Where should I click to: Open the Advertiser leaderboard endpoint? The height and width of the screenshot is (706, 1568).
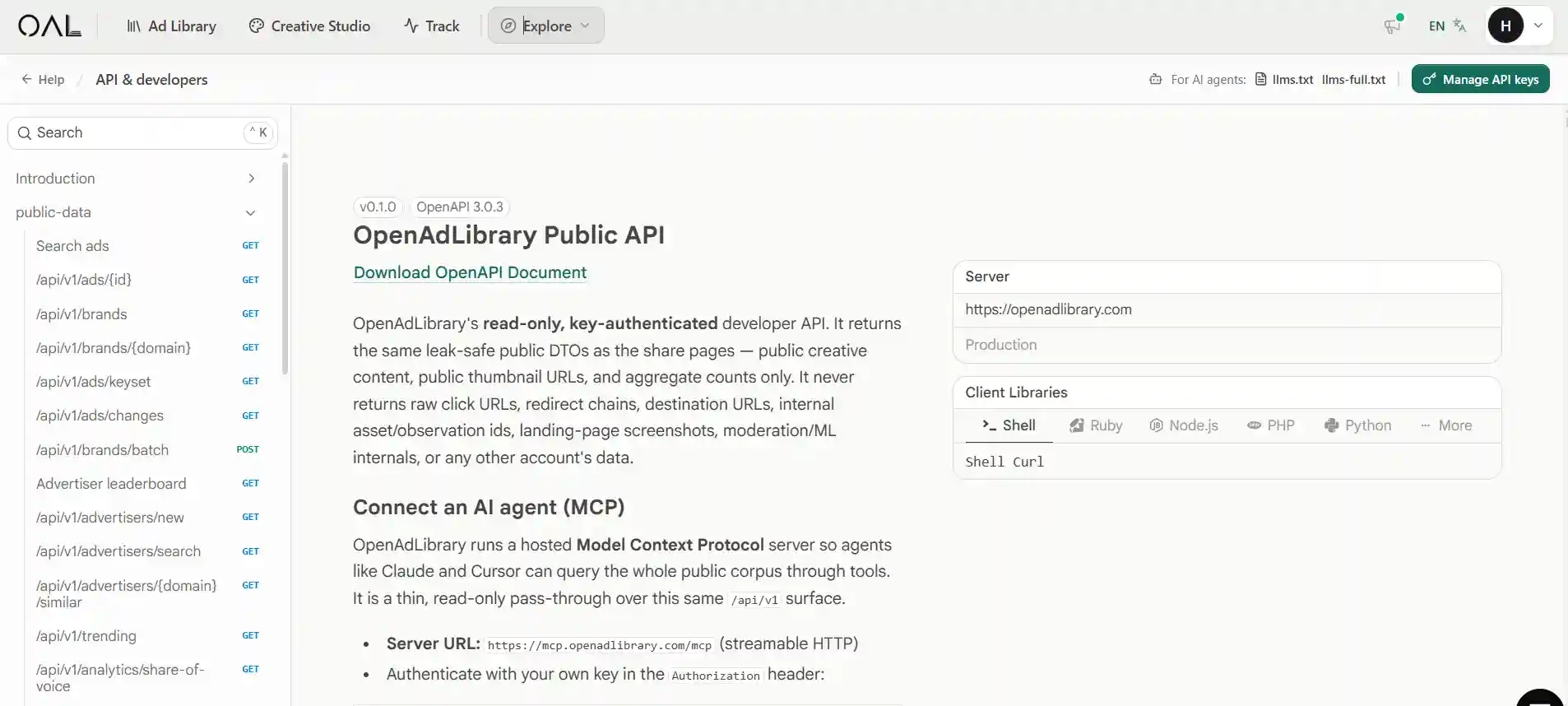pyautogui.click(x=146, y=484)
